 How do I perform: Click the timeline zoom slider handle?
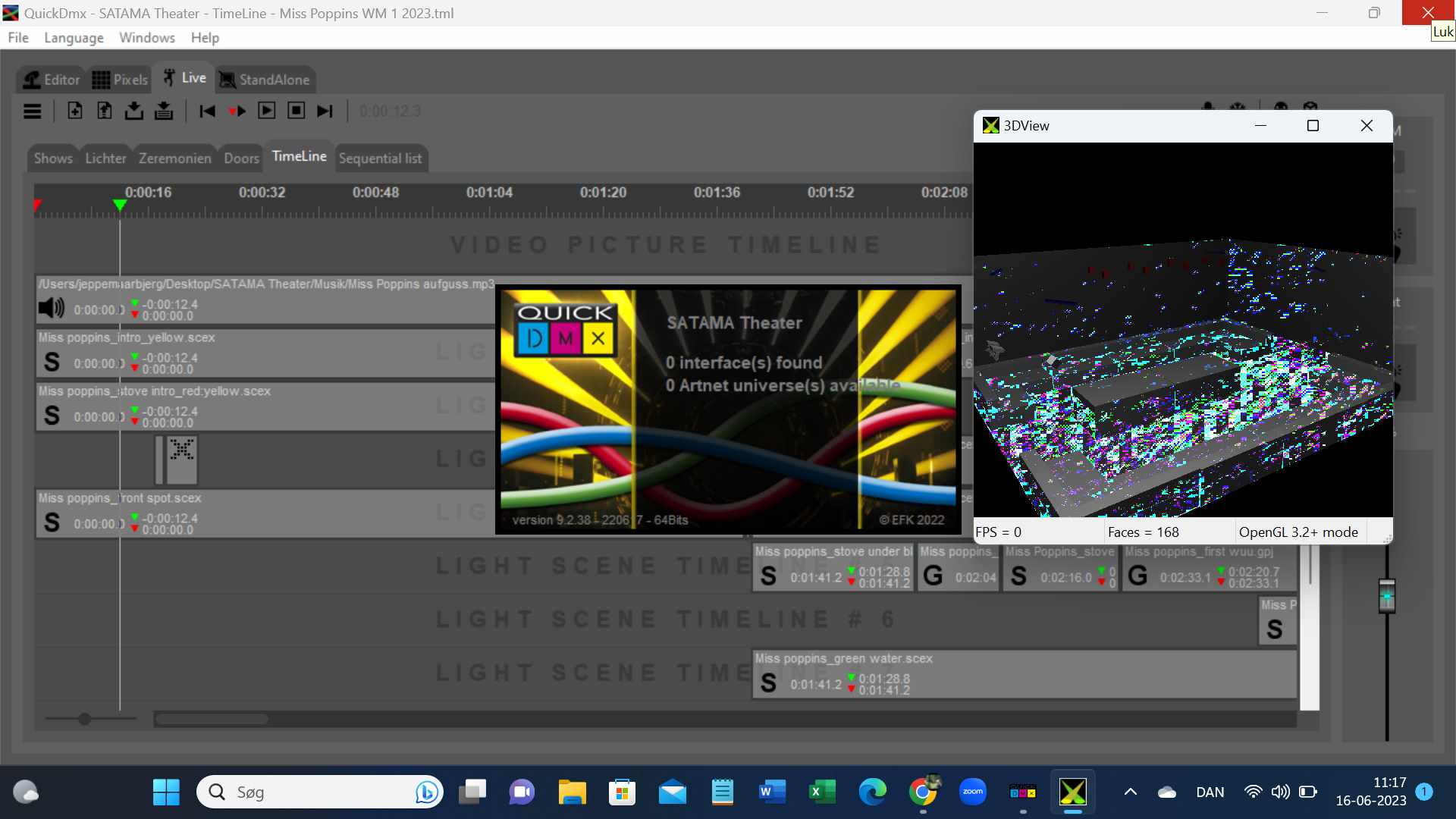pyautogui.click(x=84, y=718)
